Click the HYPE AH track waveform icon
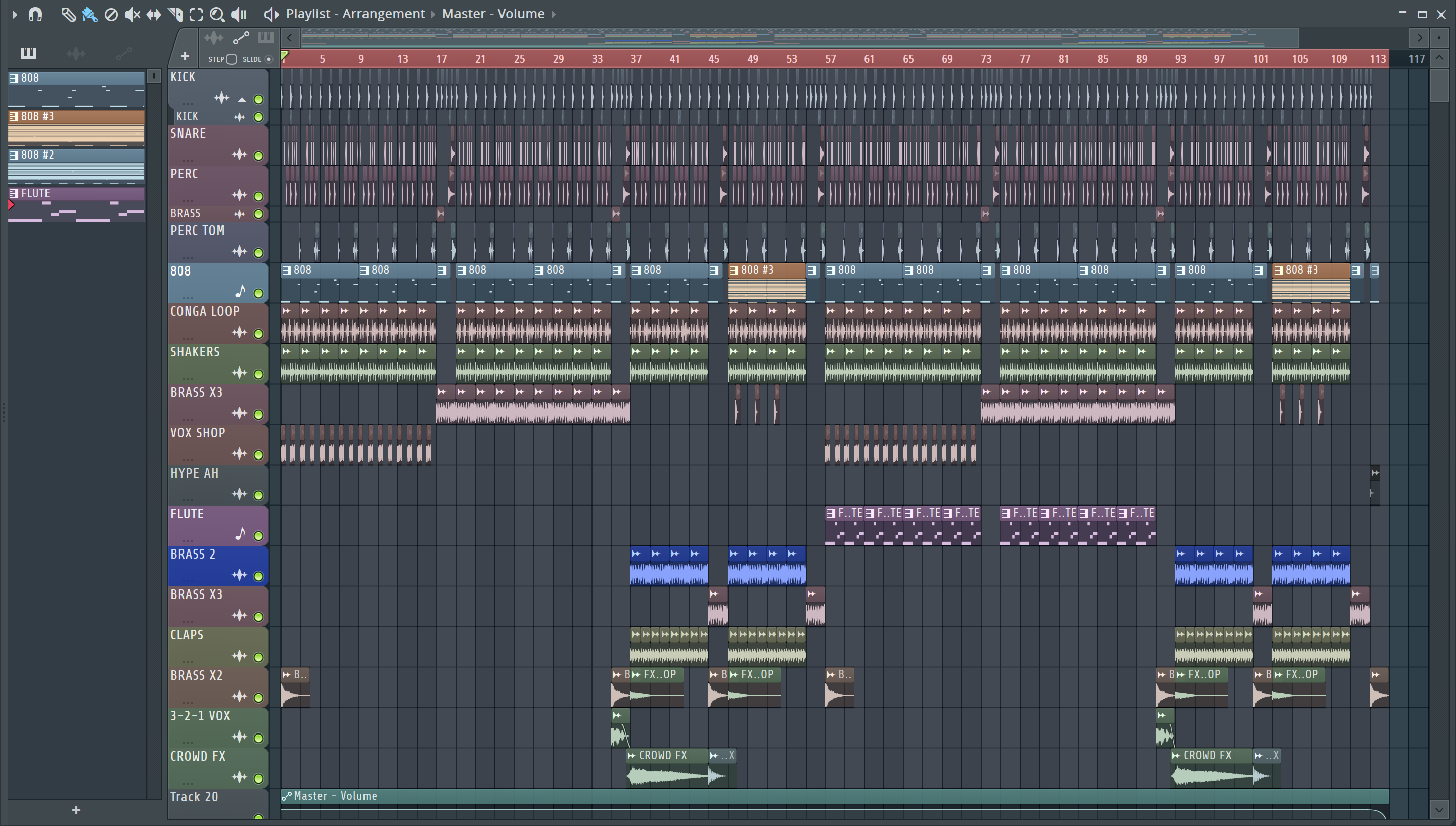Screen dimensions: 1456x826 click(x=239, y=494)
